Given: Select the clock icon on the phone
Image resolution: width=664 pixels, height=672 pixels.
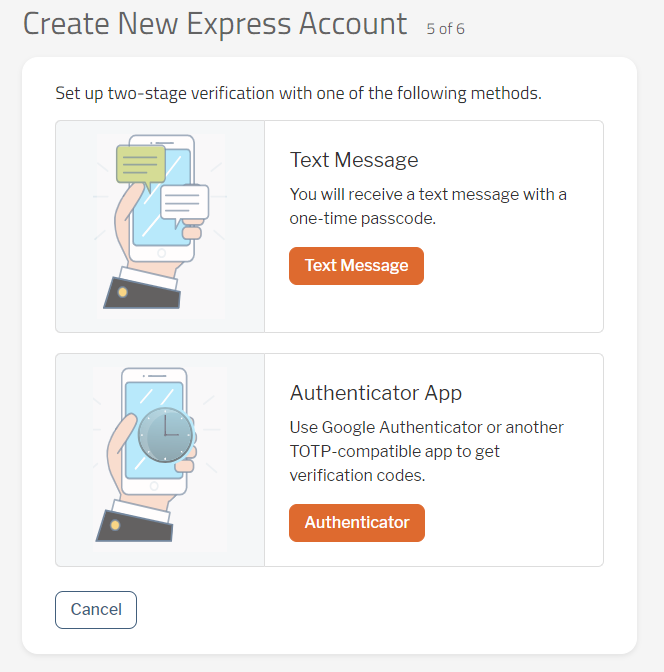Looking at the screenshot, I should (x=165, y=435).
